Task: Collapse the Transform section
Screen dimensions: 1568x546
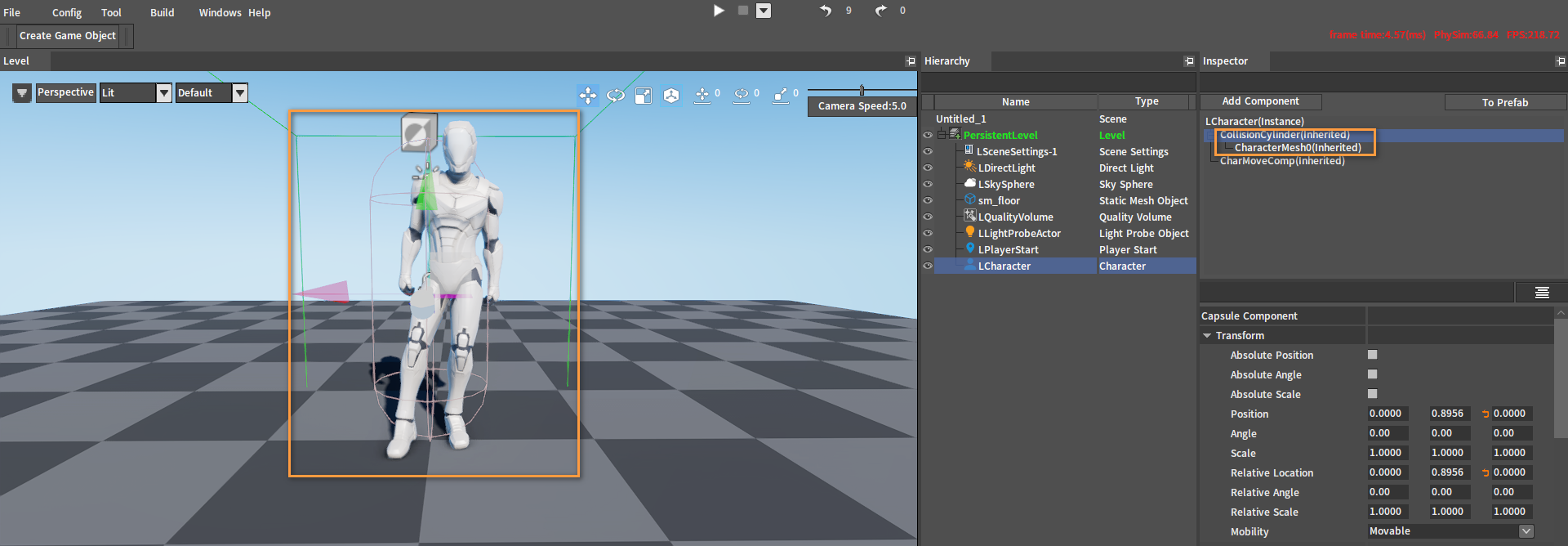Action: 1207,336
